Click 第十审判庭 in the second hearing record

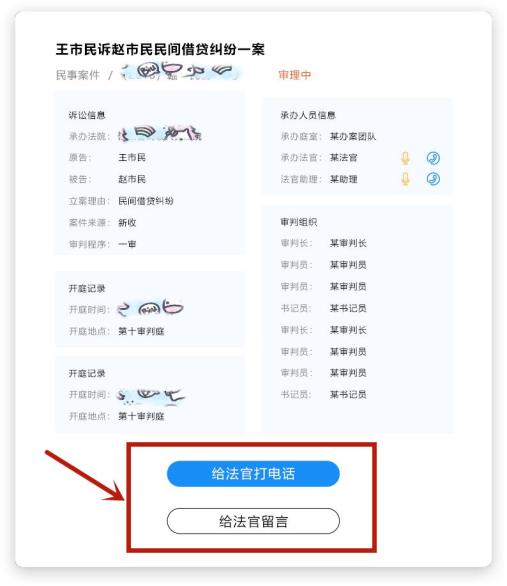[x=141, y=416]
